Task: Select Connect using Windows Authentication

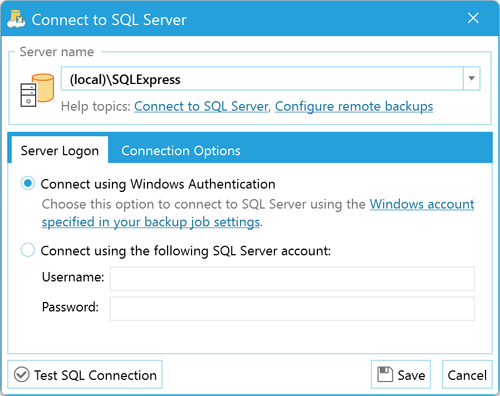Action: (x=28, y=183)
